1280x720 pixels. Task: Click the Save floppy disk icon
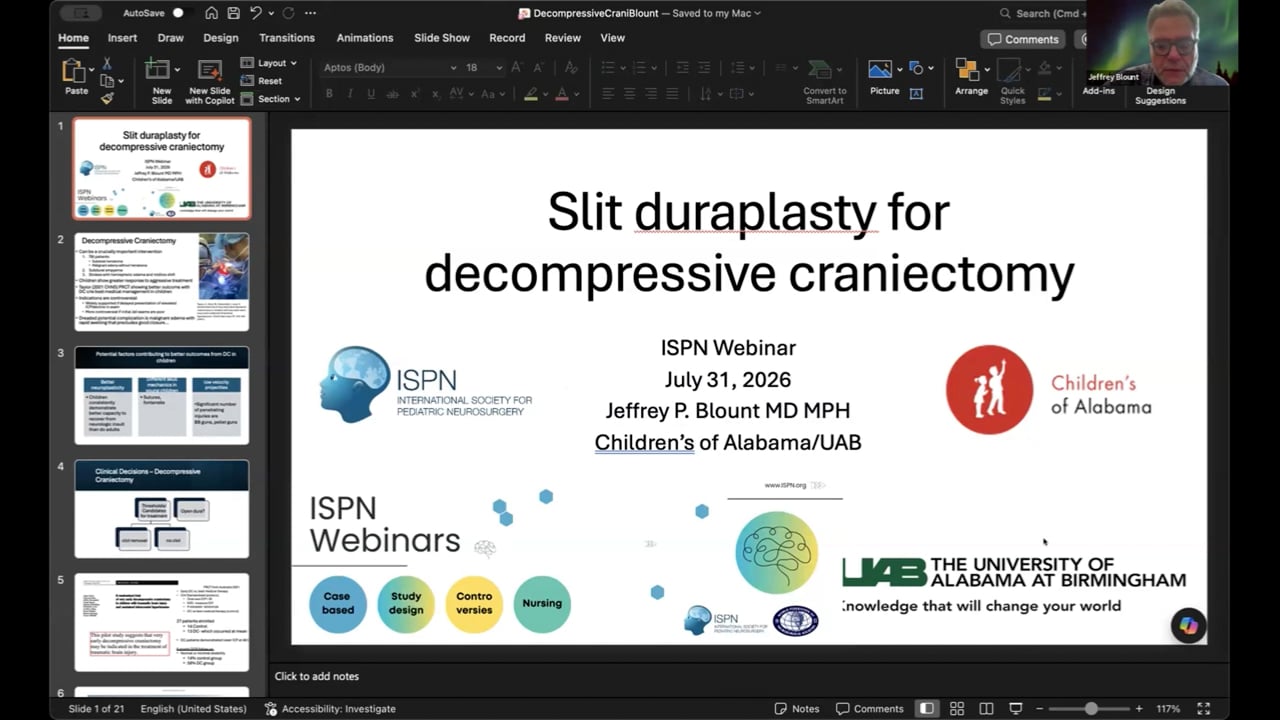[233, 13]
